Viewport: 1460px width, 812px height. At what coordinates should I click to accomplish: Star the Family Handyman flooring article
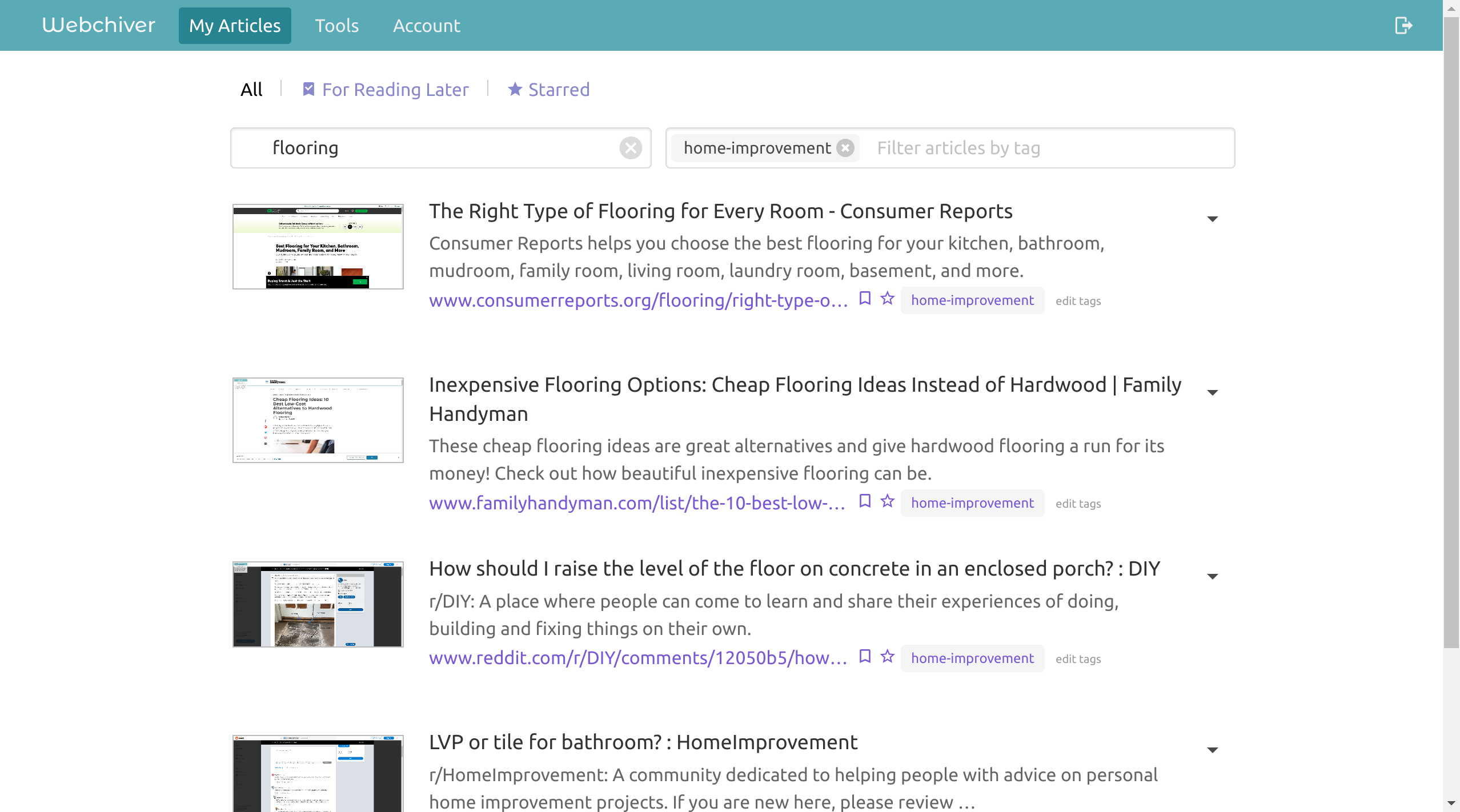[887, 501]
